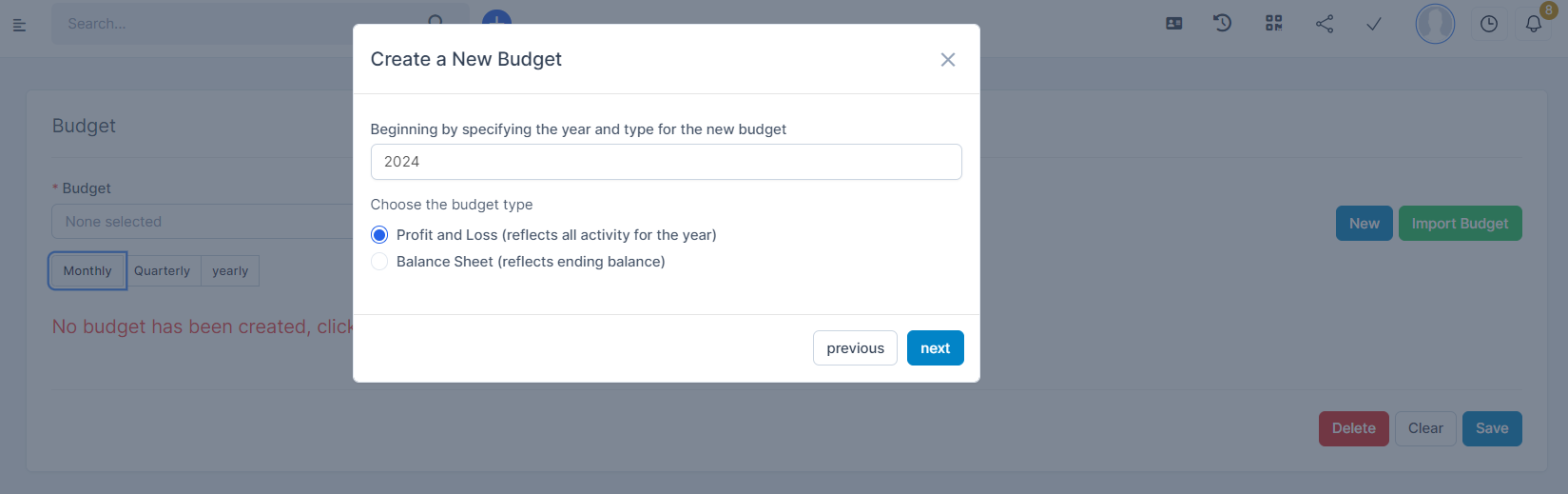Switch to yearly view

(230, 271)
